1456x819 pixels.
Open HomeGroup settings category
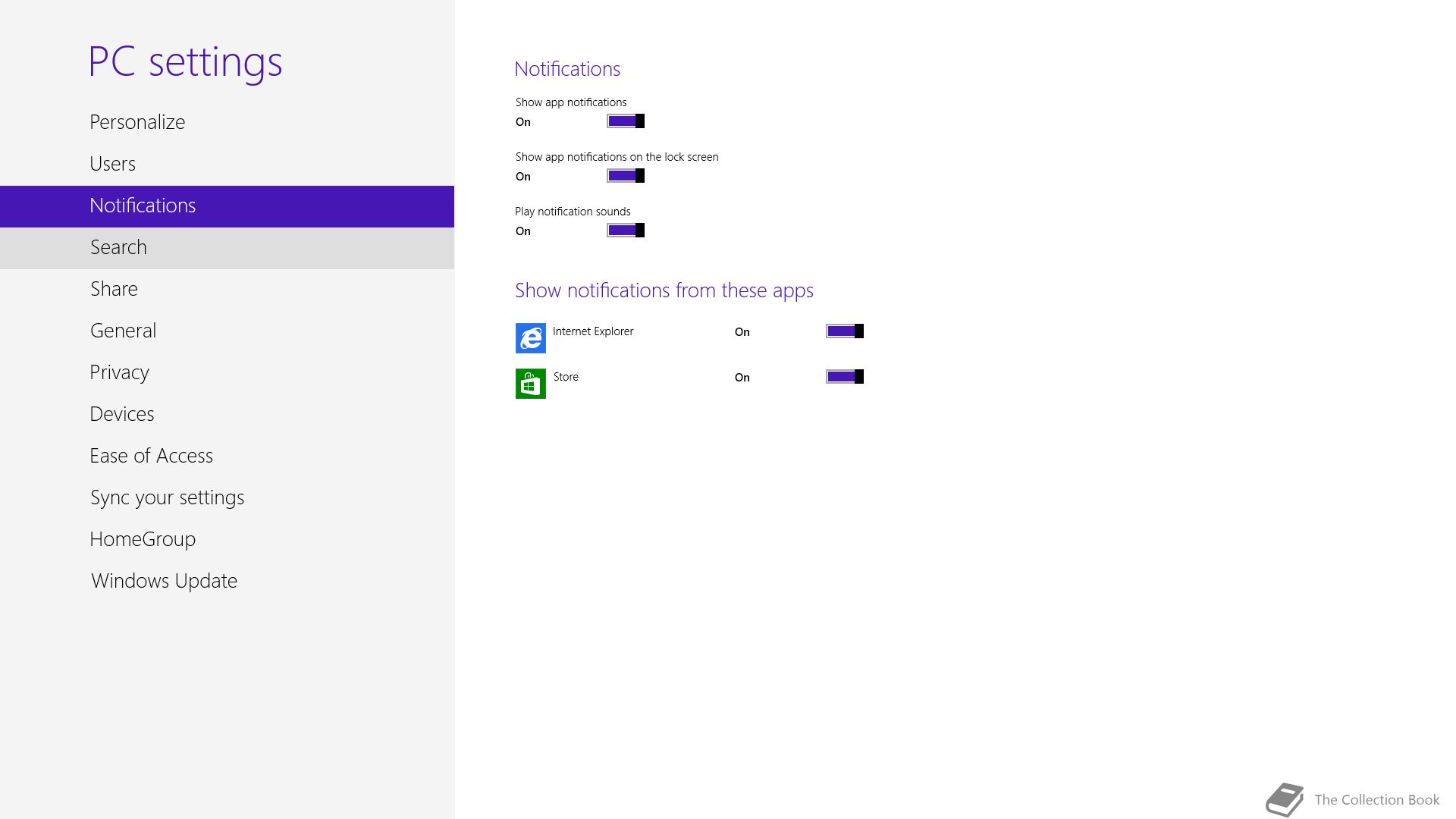click(227, 540)
